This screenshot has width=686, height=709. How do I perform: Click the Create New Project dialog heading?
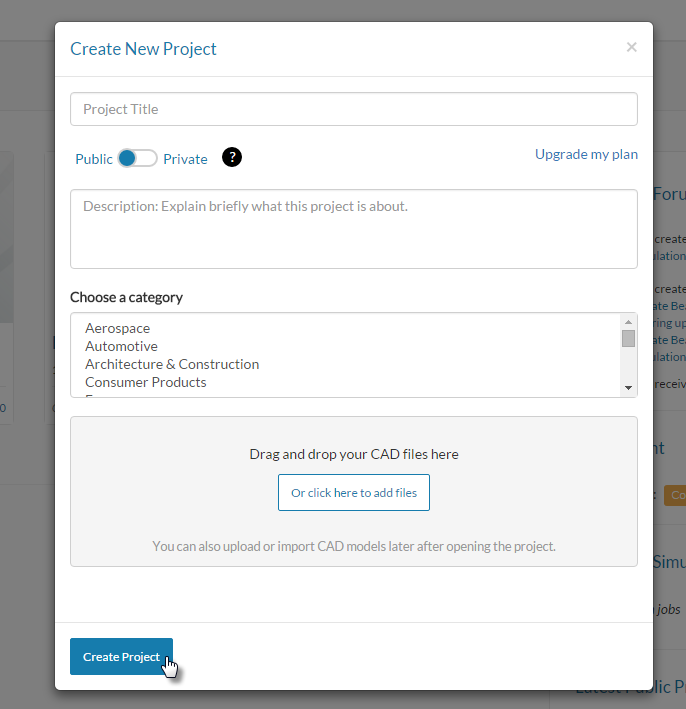tap(143, 49)
